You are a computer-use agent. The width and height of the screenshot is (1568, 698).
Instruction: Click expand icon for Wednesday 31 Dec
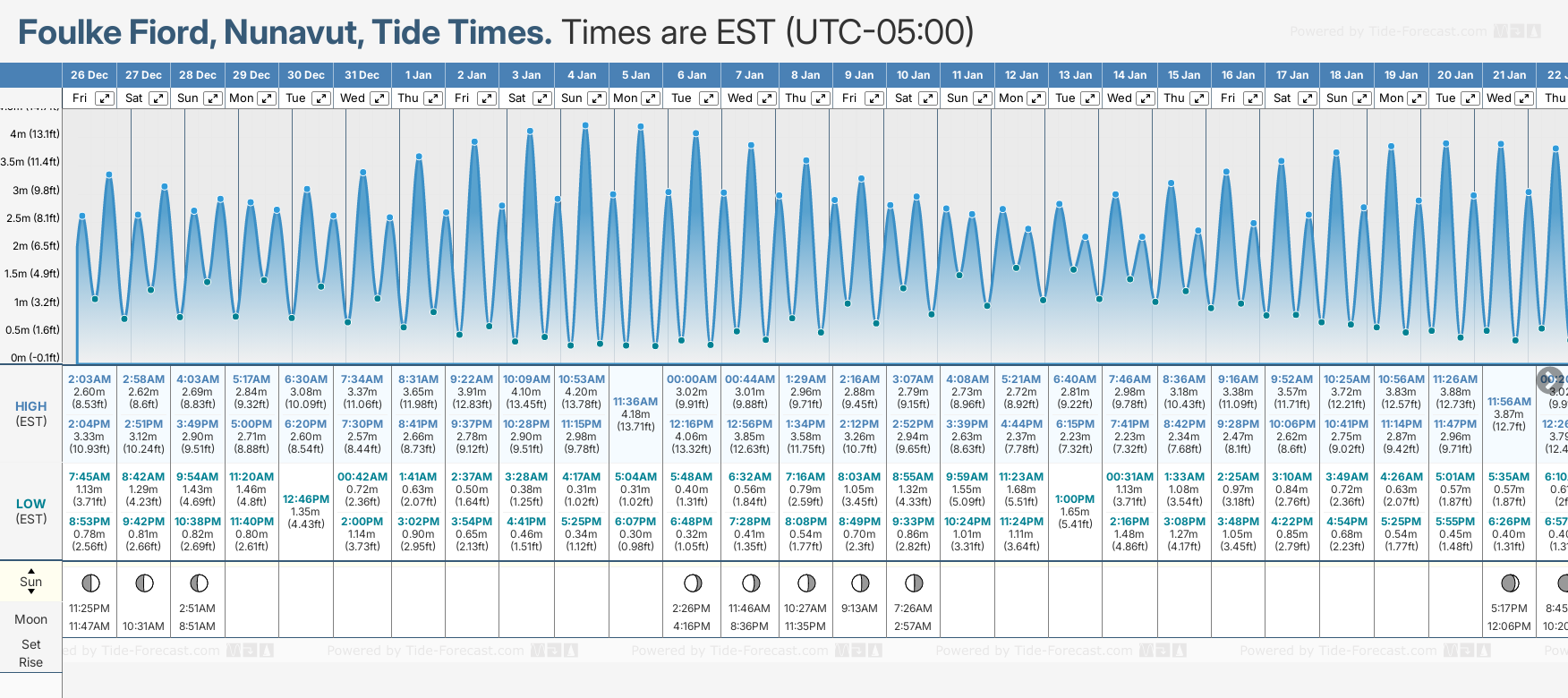[x=379, y=98]
